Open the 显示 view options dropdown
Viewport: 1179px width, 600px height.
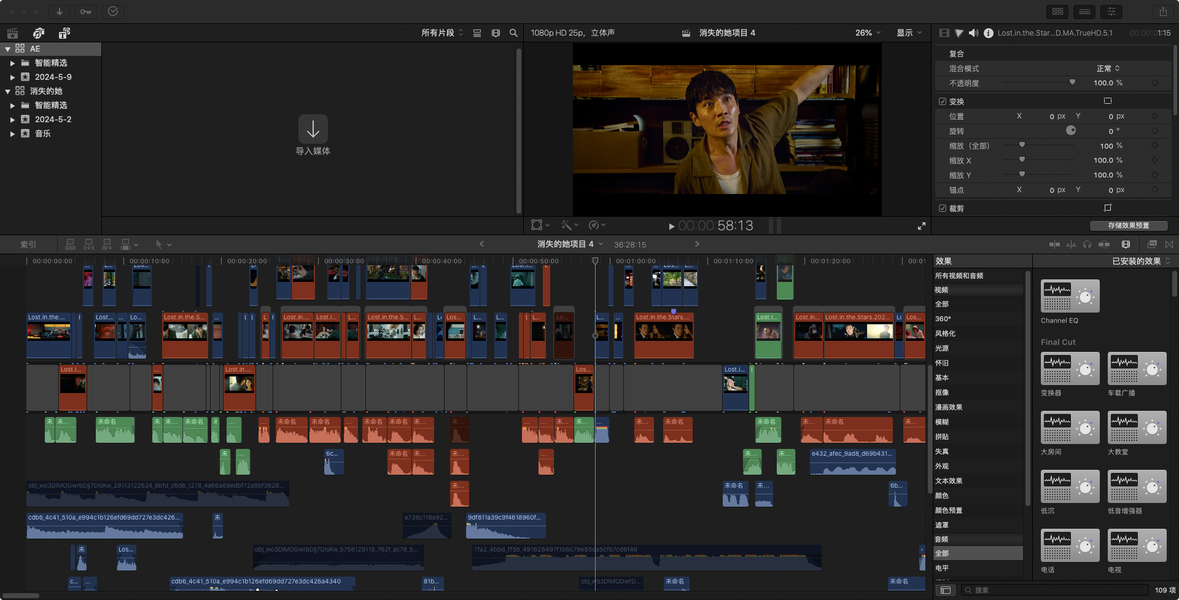tap(908, 33)
